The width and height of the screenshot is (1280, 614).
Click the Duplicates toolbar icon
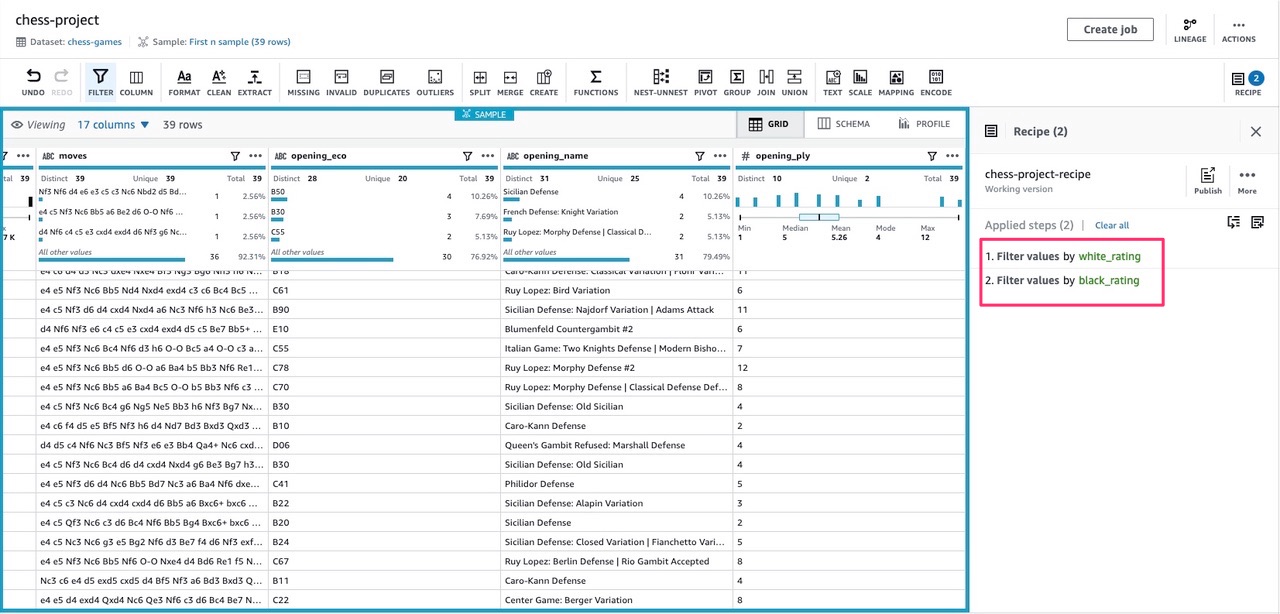click(387, 81)
